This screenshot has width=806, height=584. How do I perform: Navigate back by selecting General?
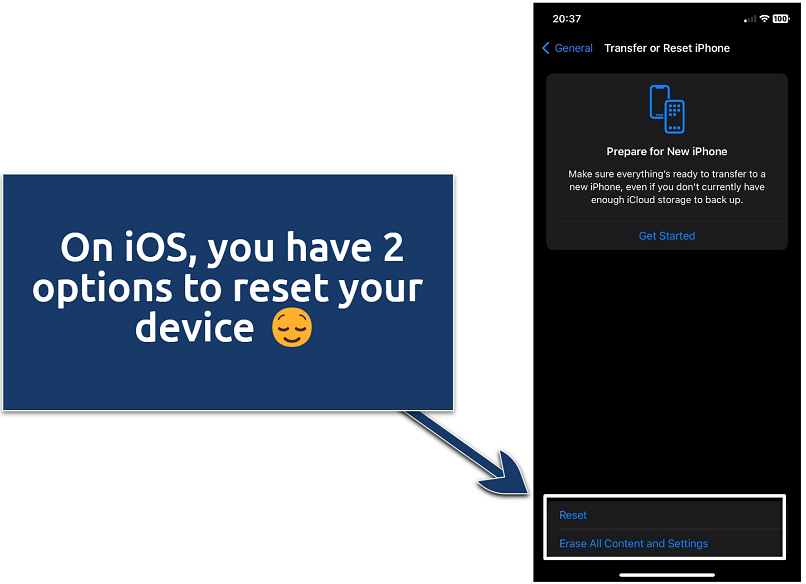(x=573, y=48)
